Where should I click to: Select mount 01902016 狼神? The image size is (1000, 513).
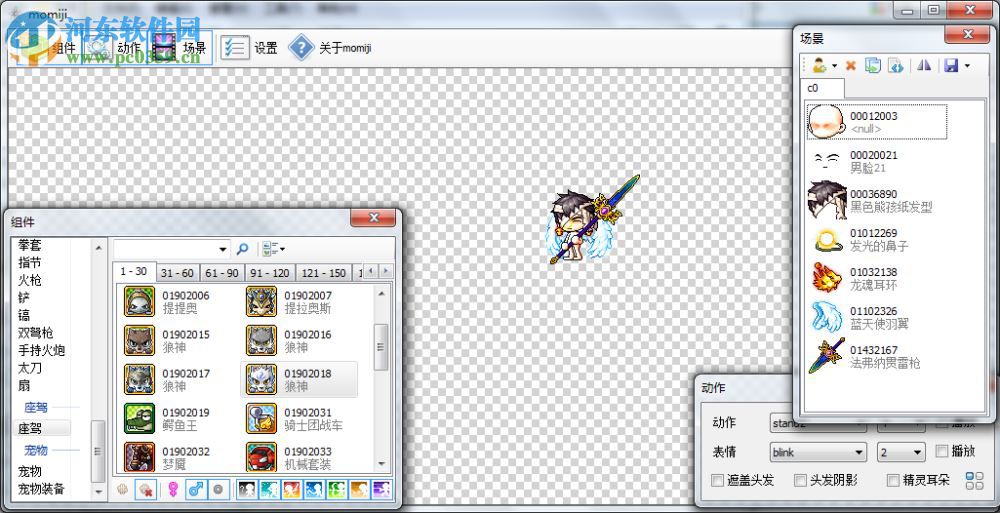pos(299,340)
